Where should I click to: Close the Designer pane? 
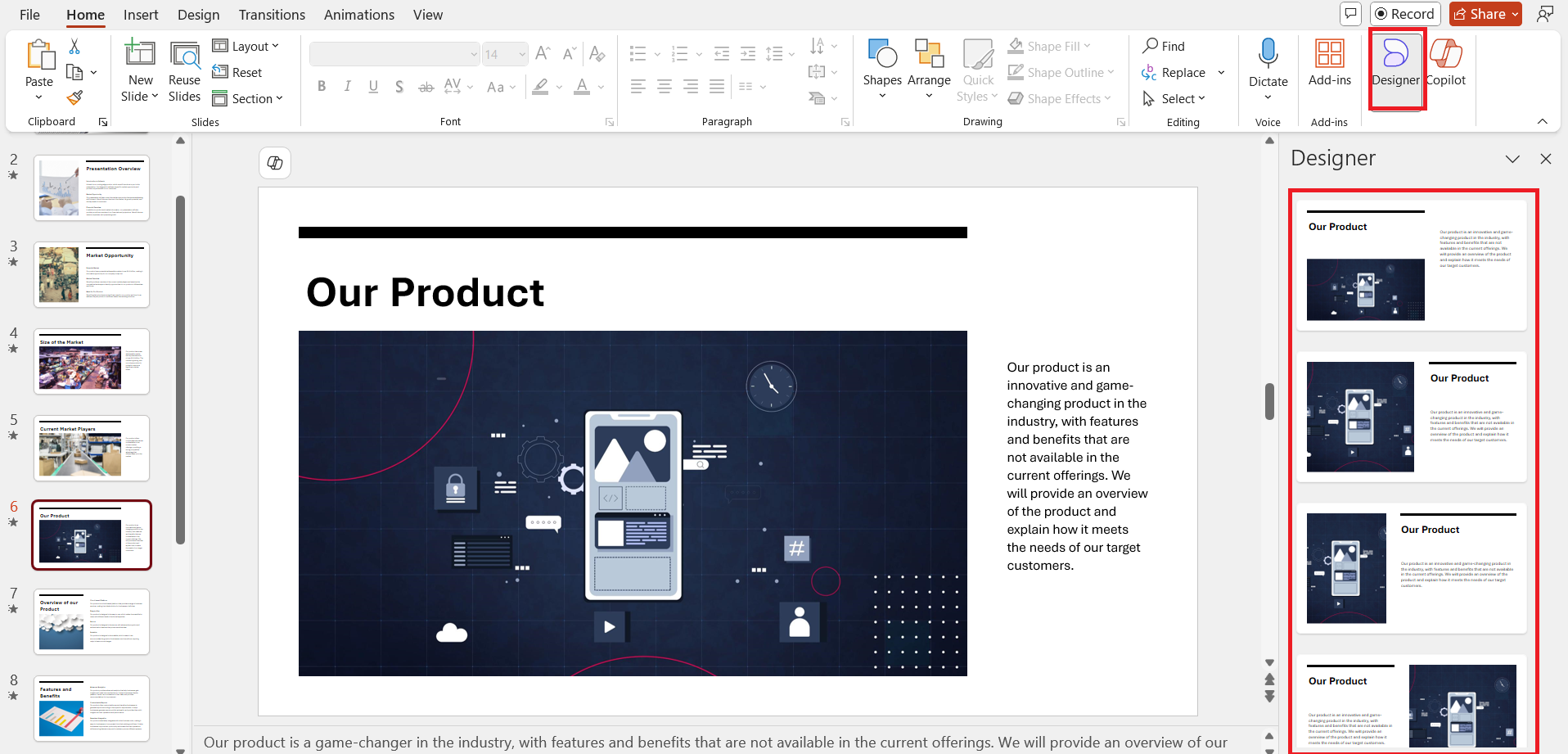point(1545,159)
